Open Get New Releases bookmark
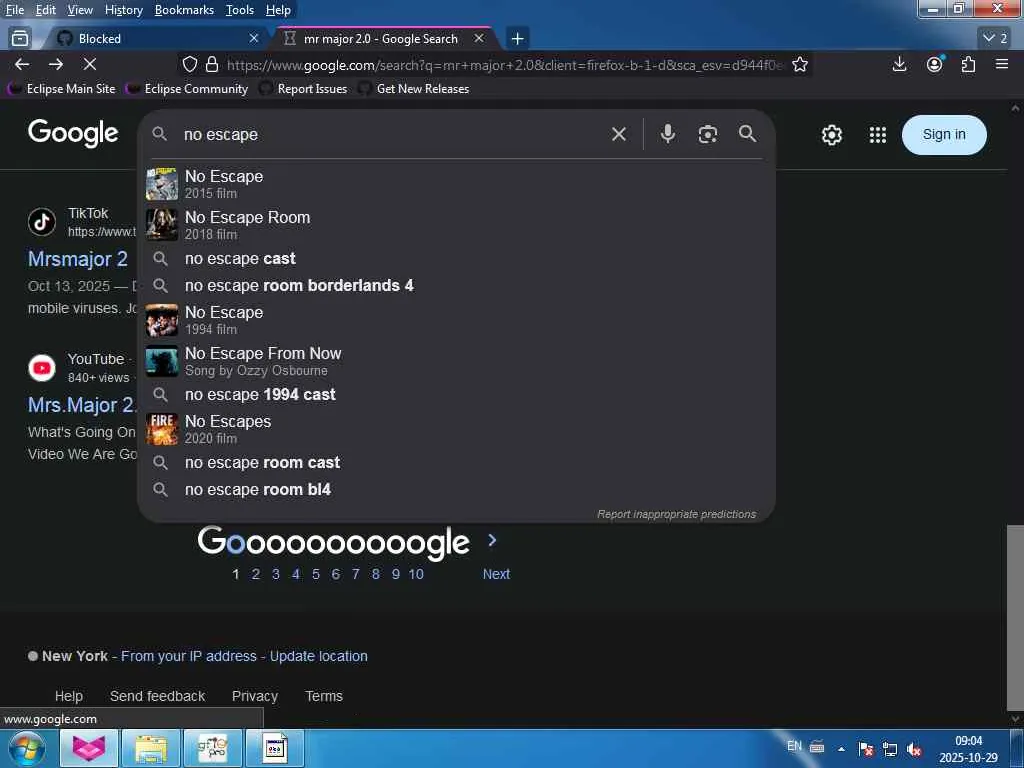 [x=413, y=89]
